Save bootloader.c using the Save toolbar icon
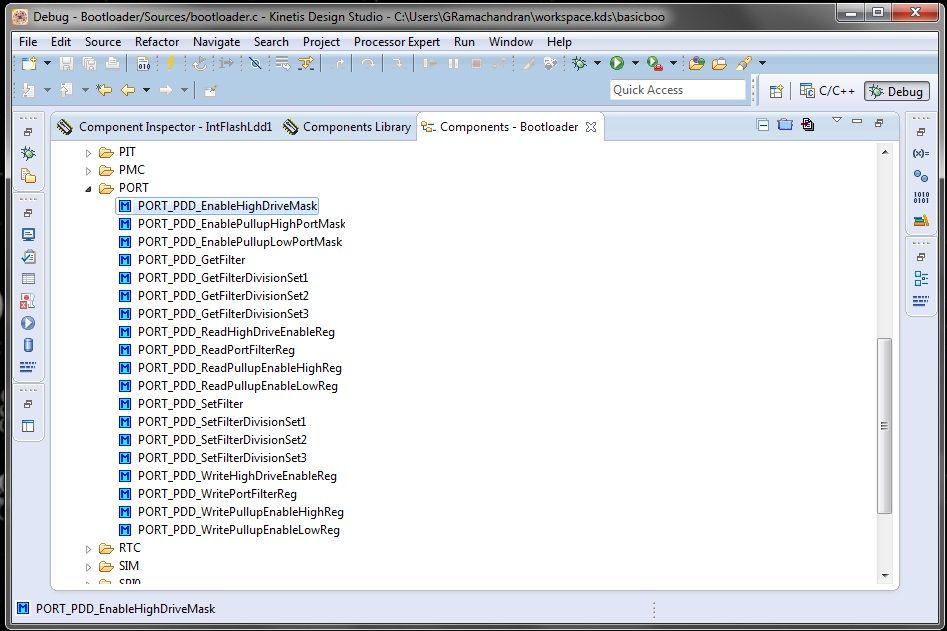Viewport: 947px width, 631px height. 65,65
